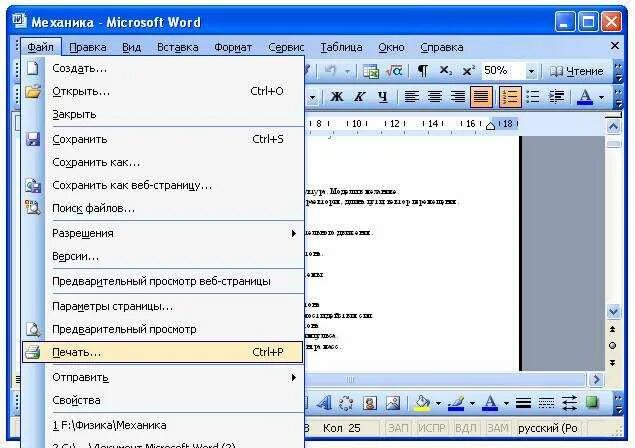Open the Вставка menu
Viewport: 635px width, 448px height.
pyautogui.click(x=178, y=47)
